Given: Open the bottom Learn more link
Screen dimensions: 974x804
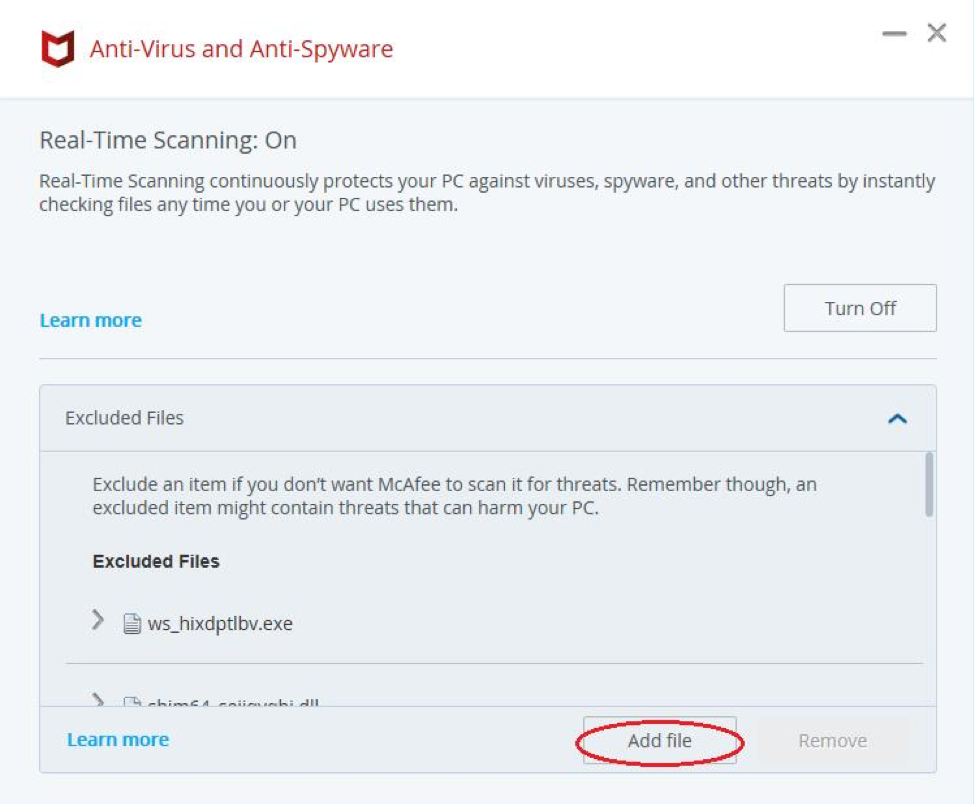Looking at the screenshot, I should point(117,739).
